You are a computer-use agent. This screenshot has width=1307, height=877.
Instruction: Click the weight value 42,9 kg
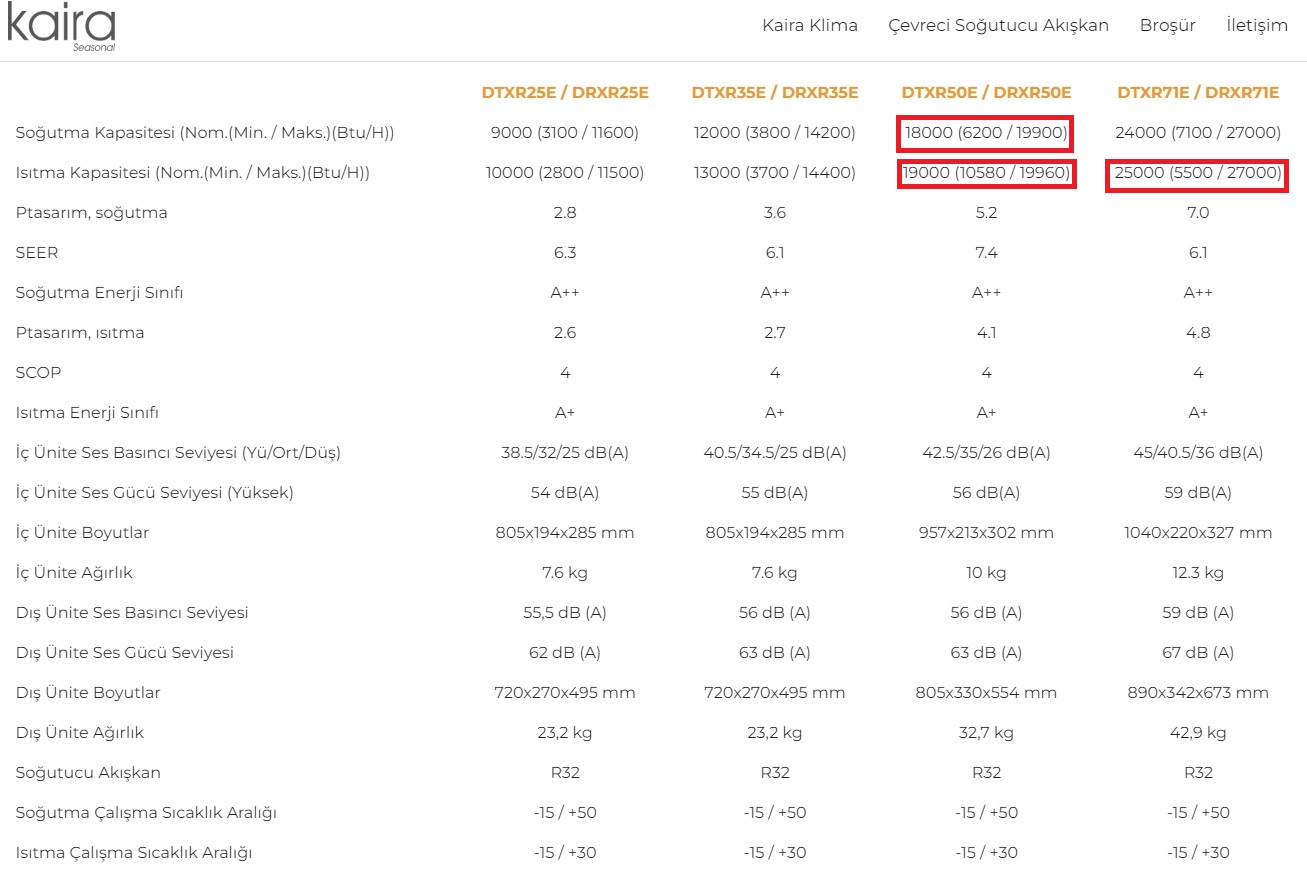[1198, 733]
